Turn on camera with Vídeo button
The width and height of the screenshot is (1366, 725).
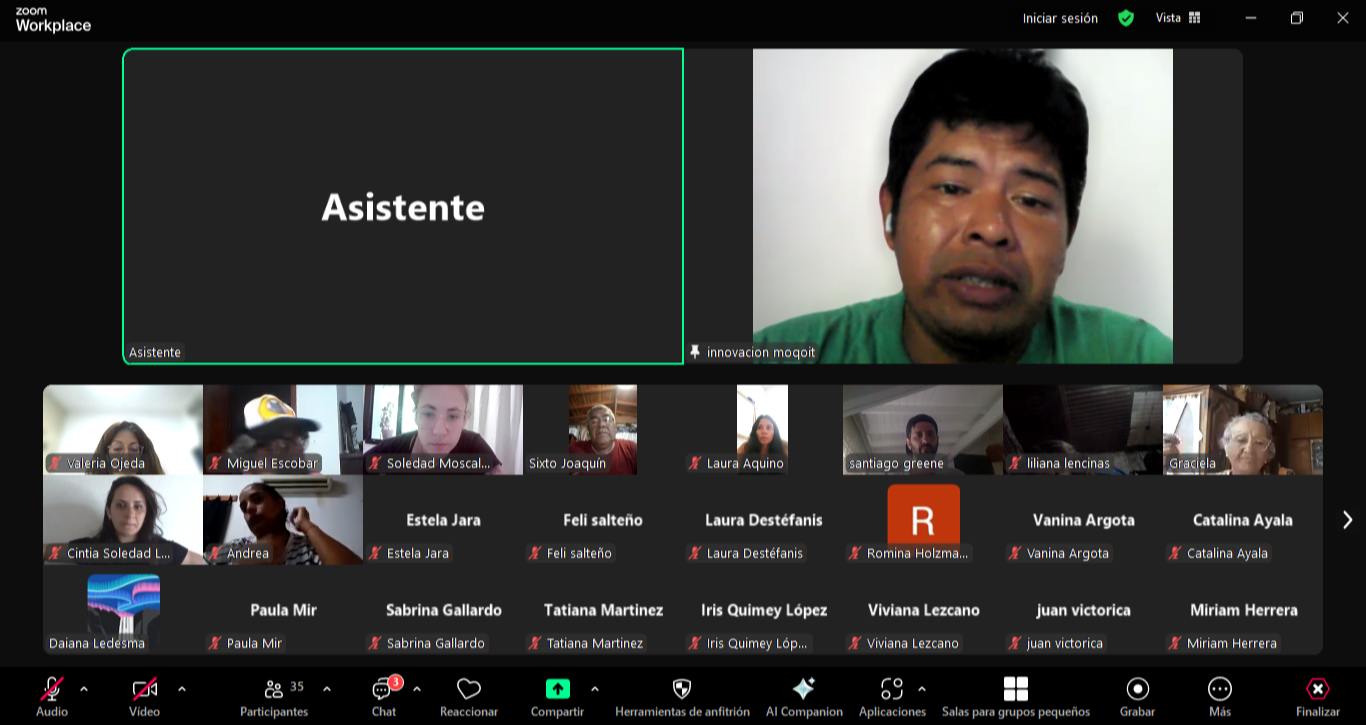click(x=144, y=696)
